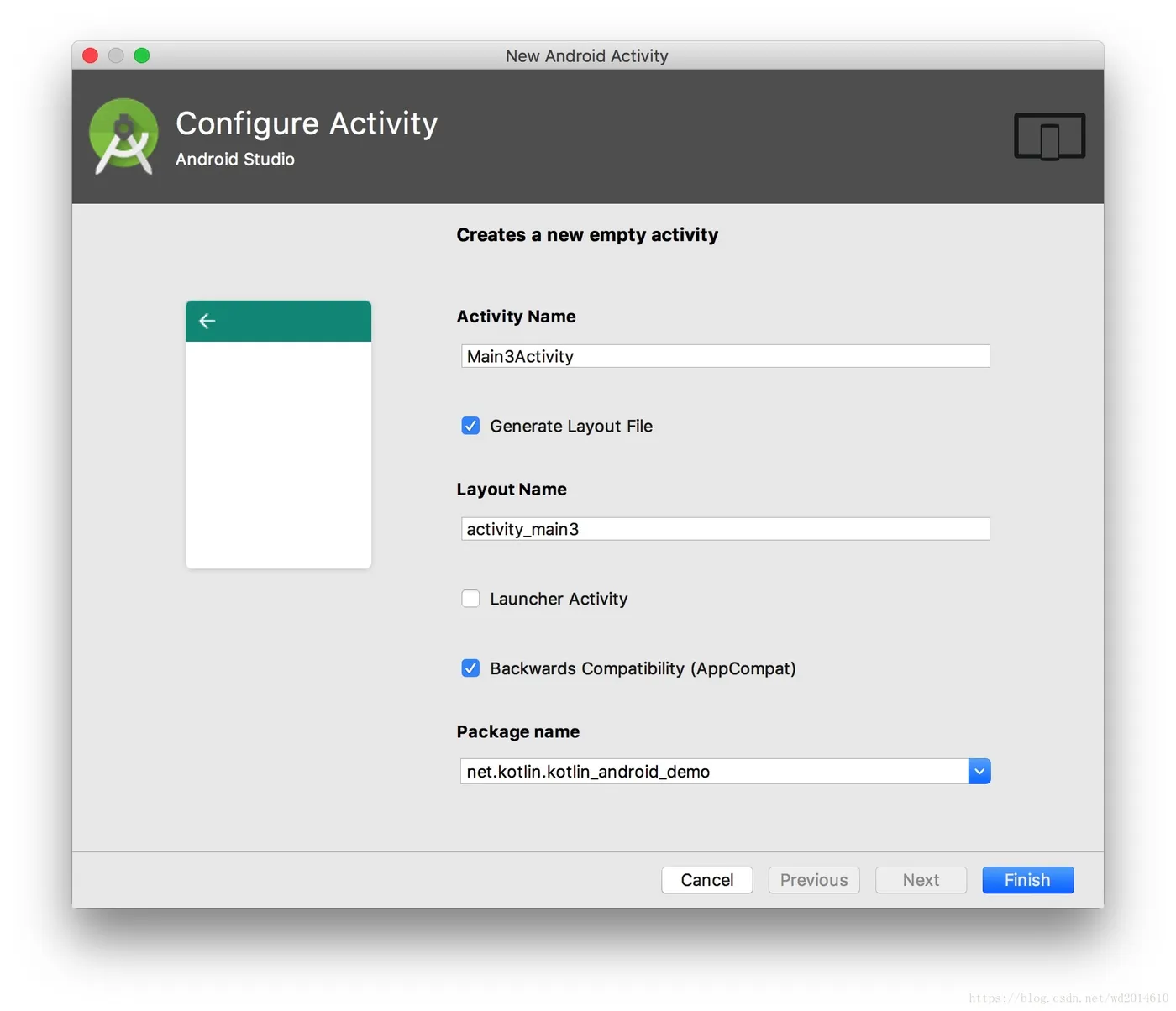Toggle Backwards Compatibility (AppCompat) checkbox

[470, 668]
